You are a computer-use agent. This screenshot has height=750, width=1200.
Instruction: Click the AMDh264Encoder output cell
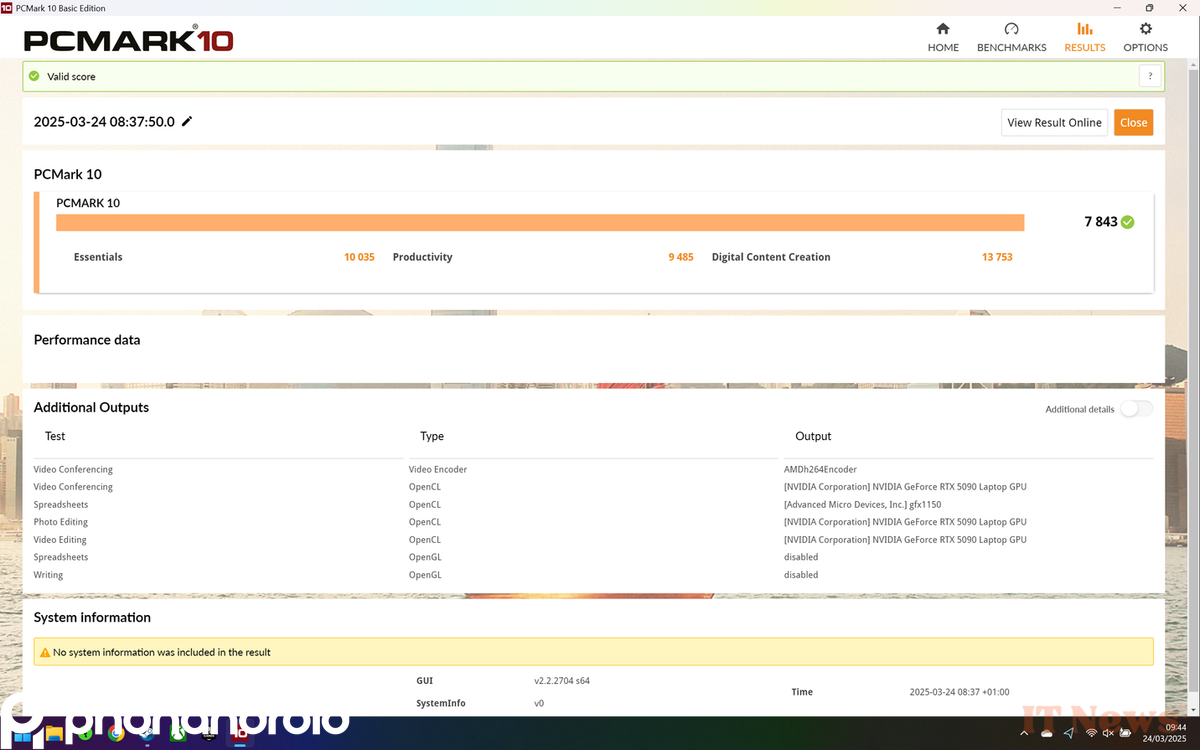pos(820,469)
